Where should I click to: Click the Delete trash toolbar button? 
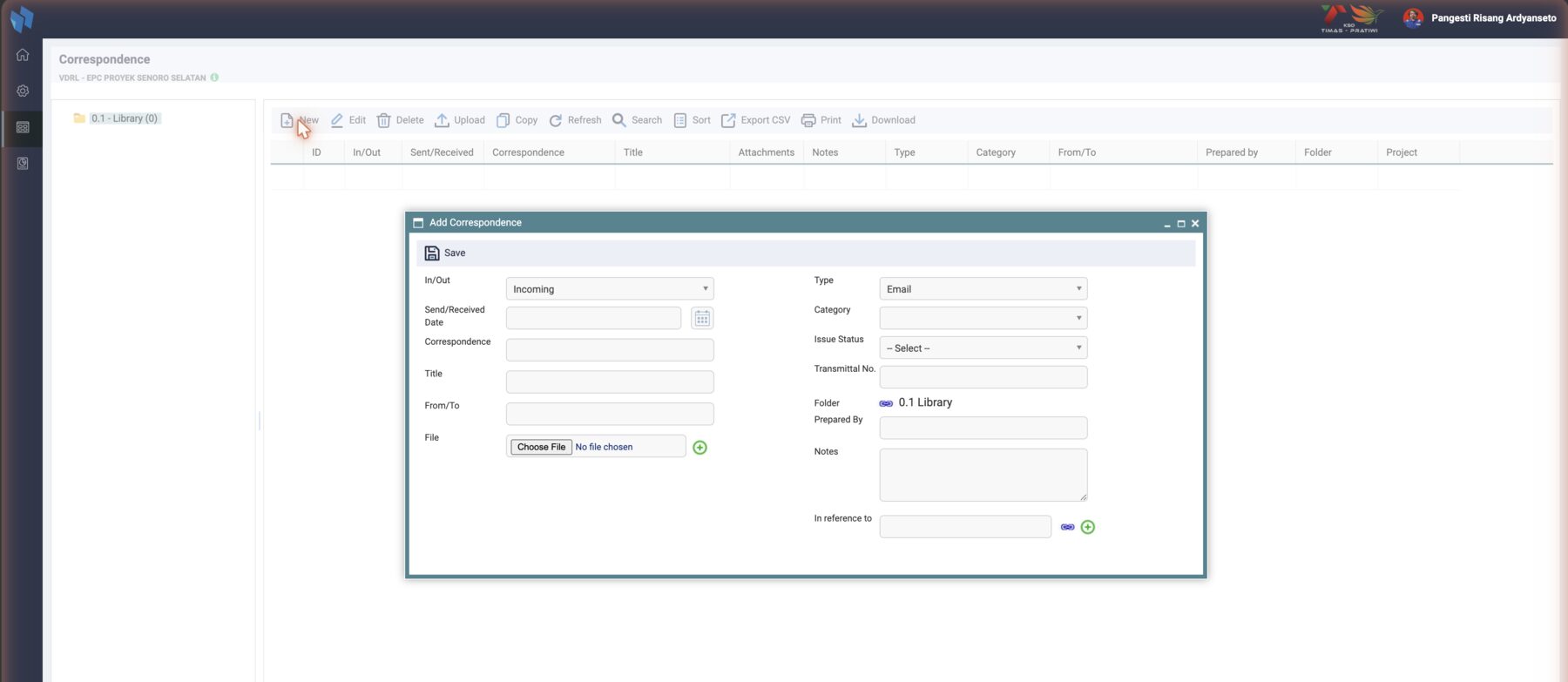pos(400,120)
